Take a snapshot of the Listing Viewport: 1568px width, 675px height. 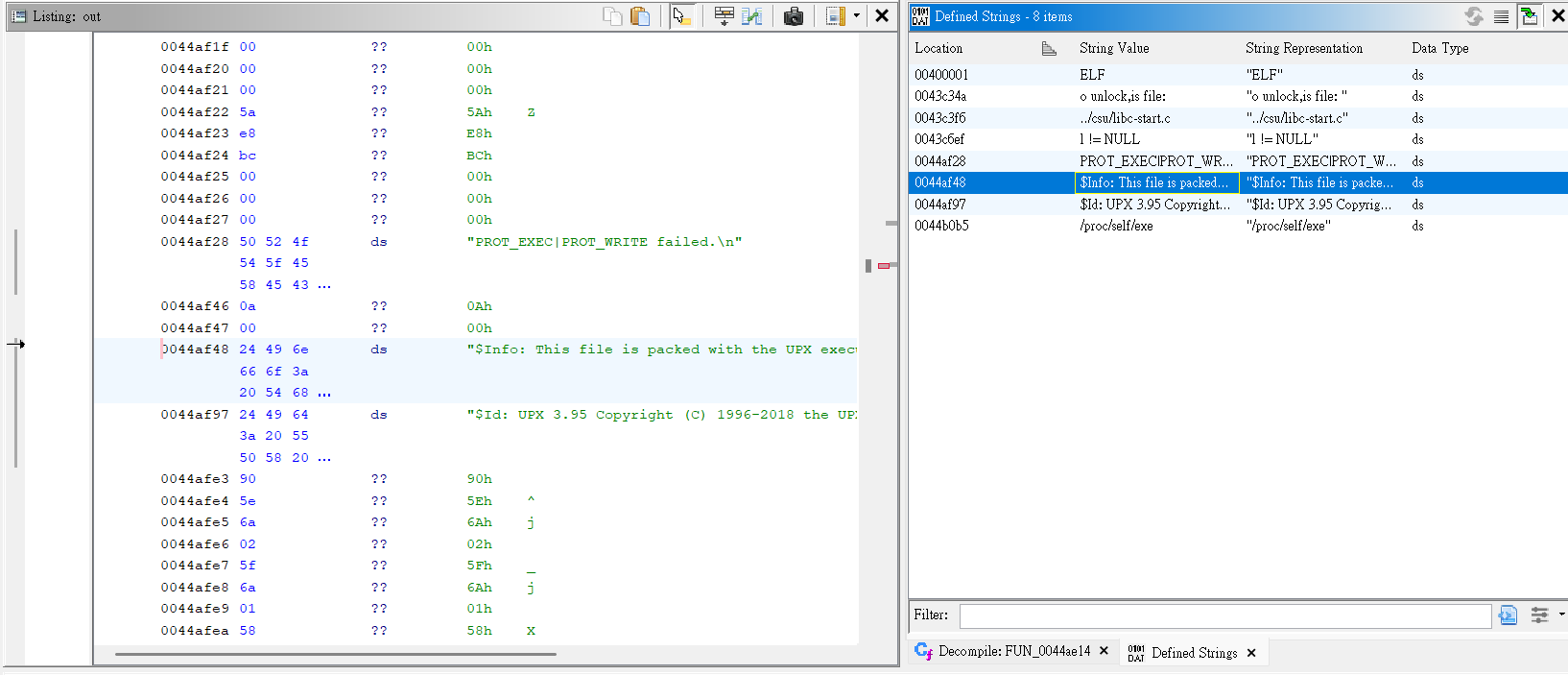tap(794, 16)
